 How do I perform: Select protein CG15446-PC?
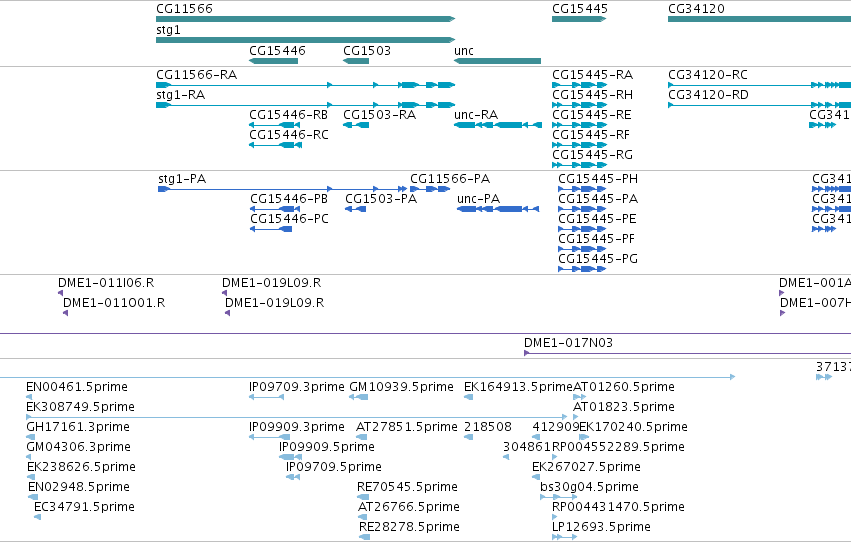[289, 219]
